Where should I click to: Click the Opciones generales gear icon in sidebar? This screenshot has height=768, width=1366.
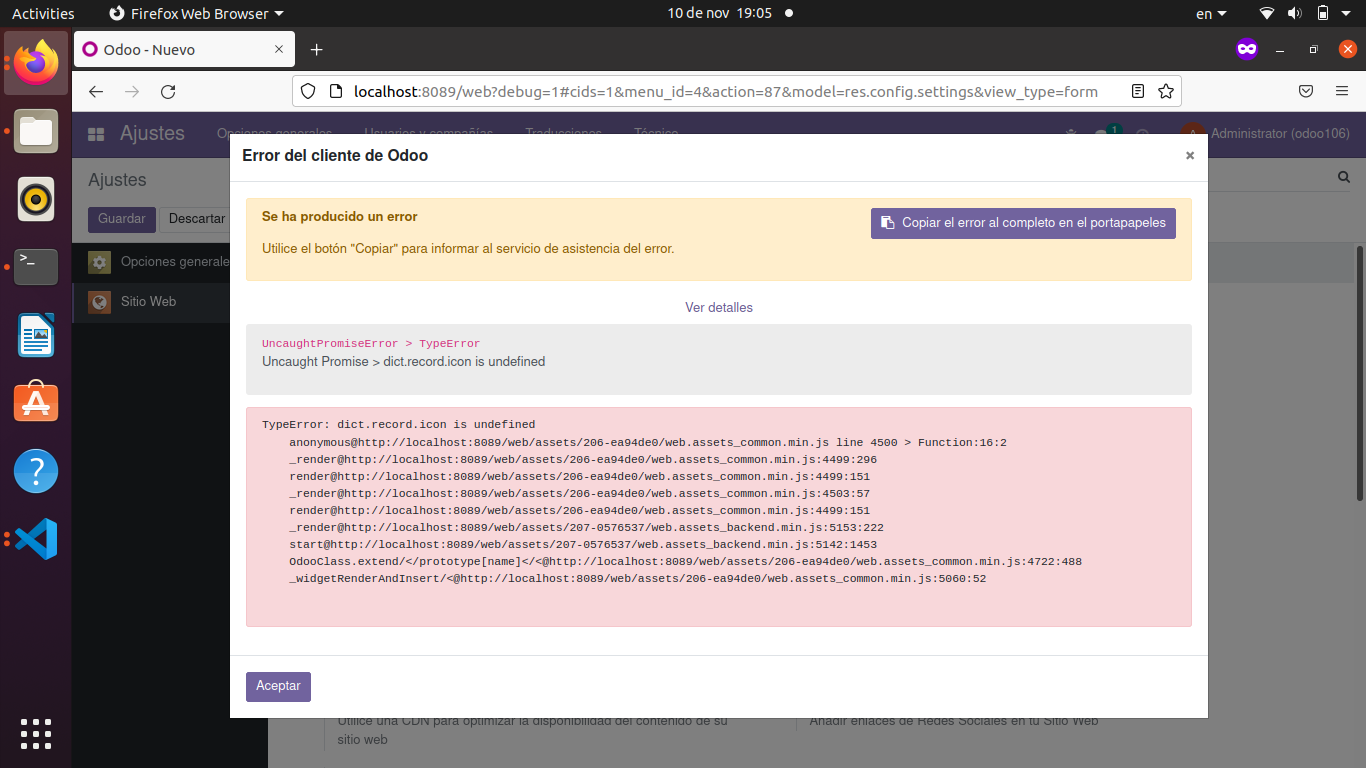click(x=100, y=262)
